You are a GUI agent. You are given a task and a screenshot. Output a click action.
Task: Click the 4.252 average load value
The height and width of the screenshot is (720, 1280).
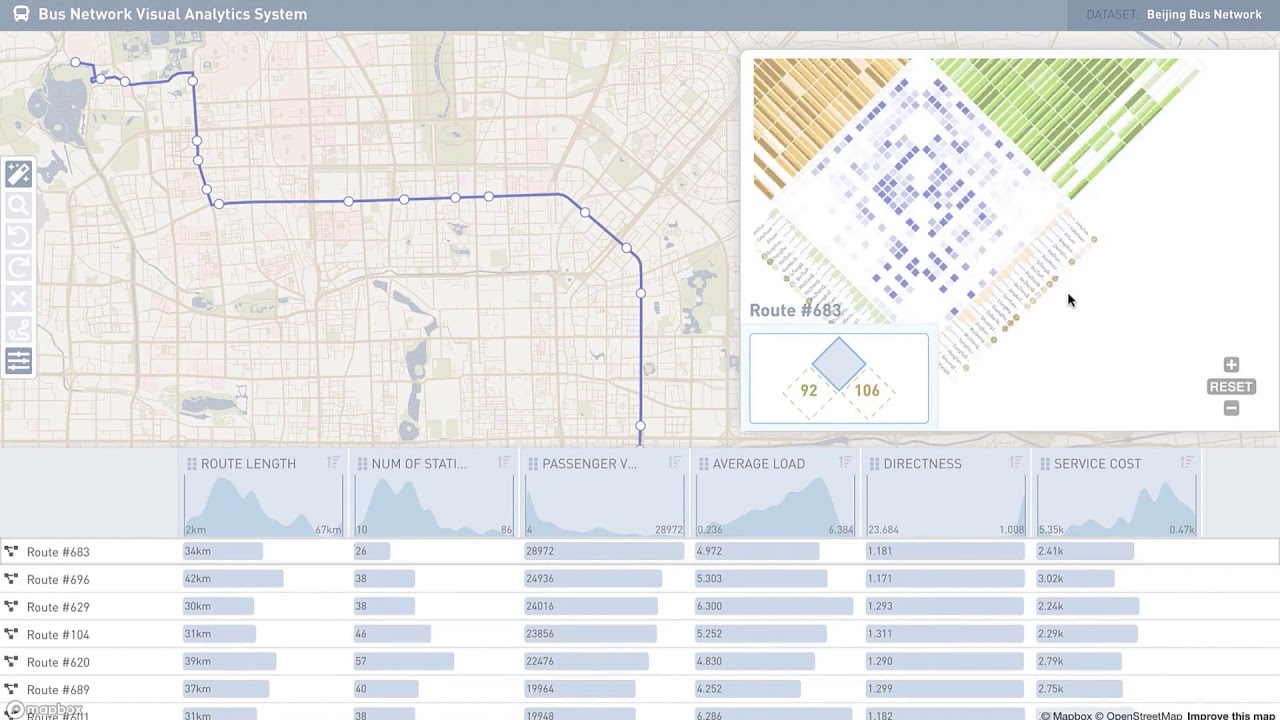709,688
